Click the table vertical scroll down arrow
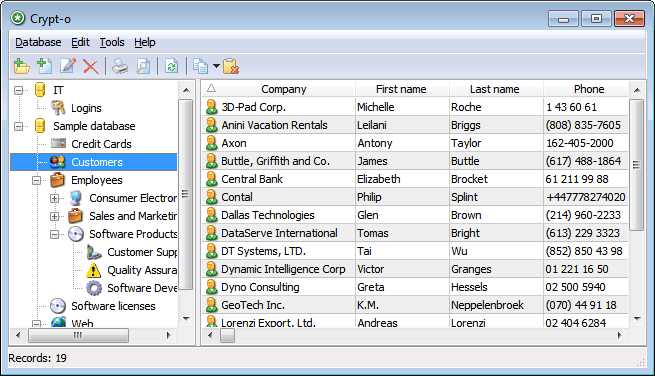This screenshot has width=655, height=376. (x=637, y=319)
